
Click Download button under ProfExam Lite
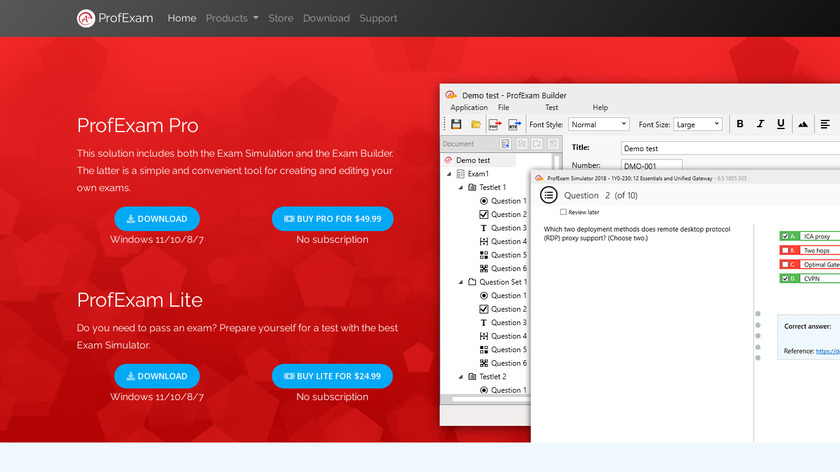point(157,376)
